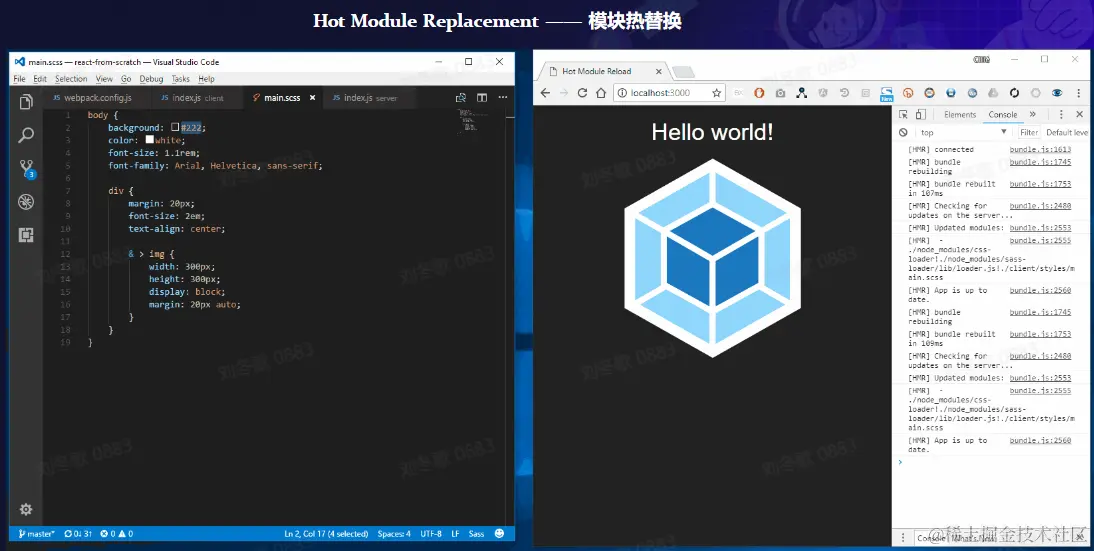Open the Debug view in VS Code
Screen dimensions: 1094x551
[26, 202]
